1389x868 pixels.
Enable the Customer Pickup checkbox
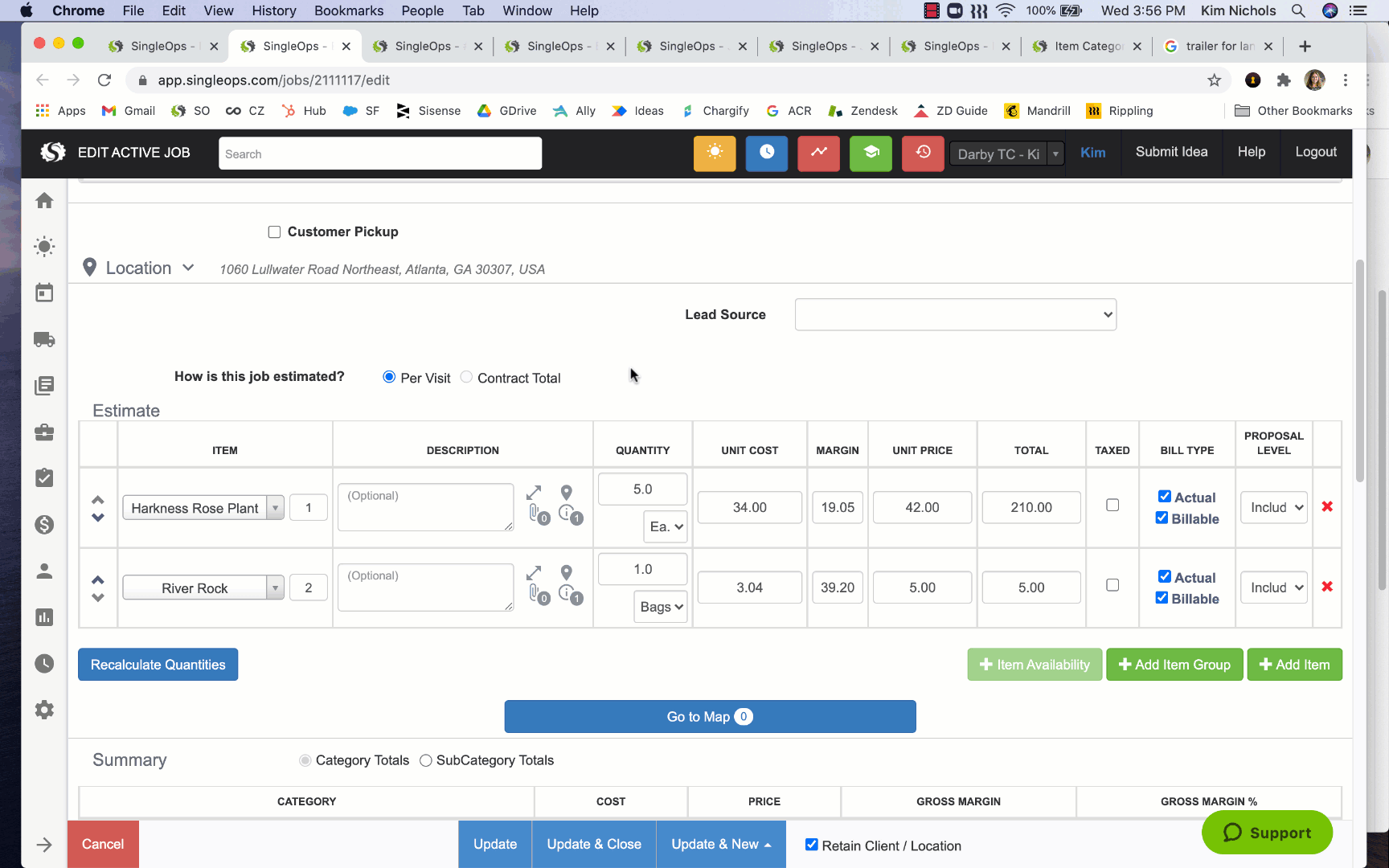point(274,232)
